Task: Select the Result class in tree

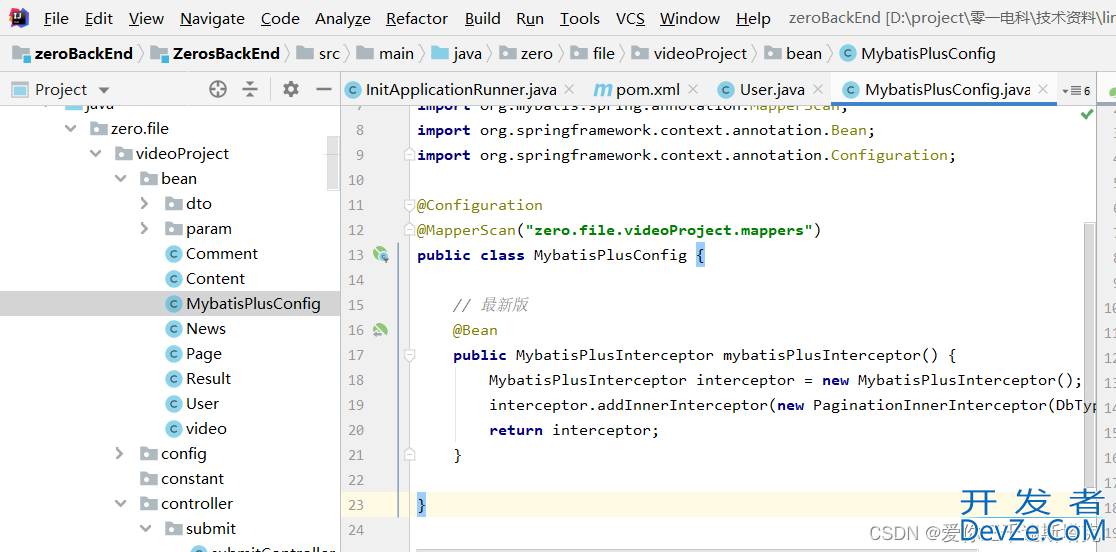Action: (x=199, y=378)
